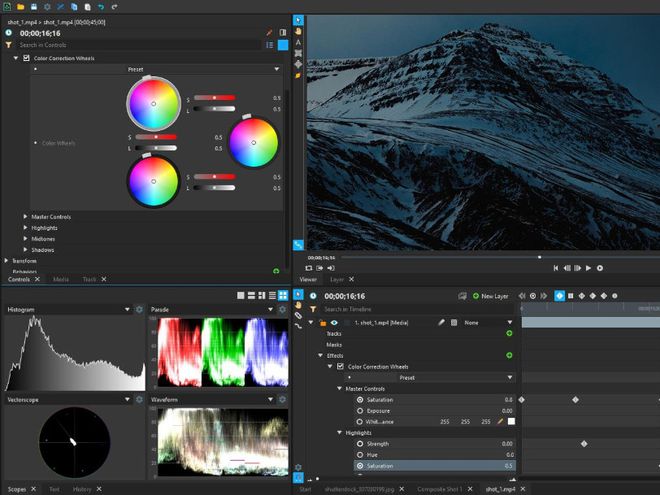Toggle Color Correction Wheels checkbox in Controls

[26, 58]
